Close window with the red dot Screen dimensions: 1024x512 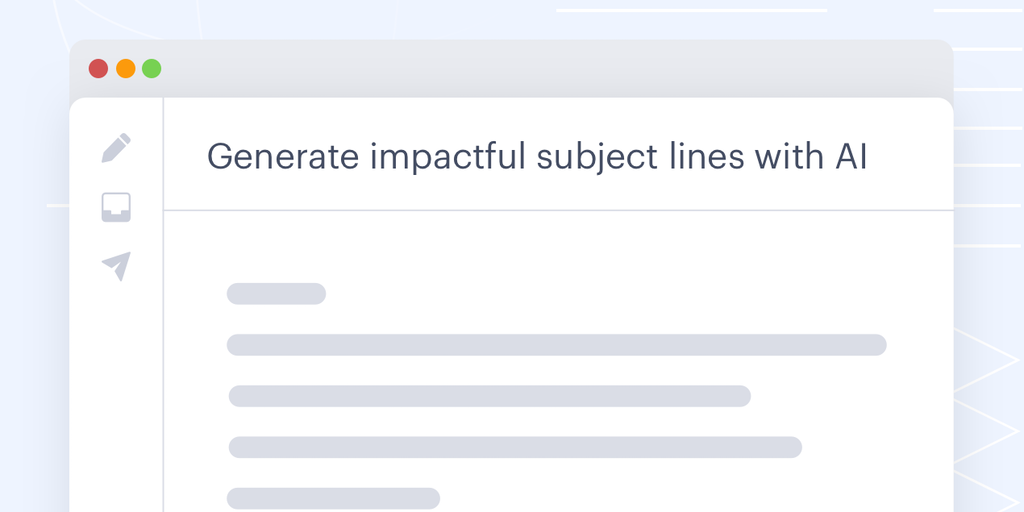click(98, 69)
